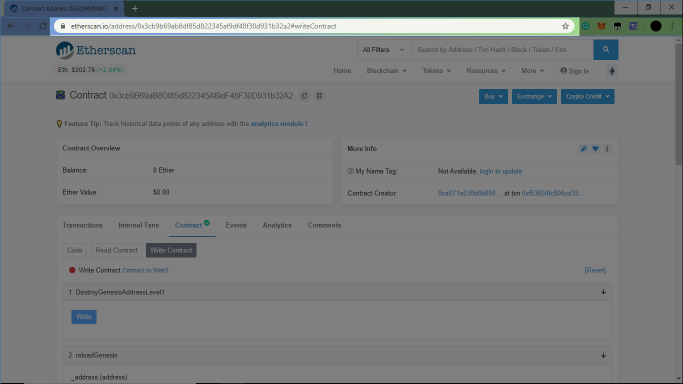This screenshot has width=683, height=384.
Task: Open the MetaMask fox extension
Action: [x=601, y=26]
